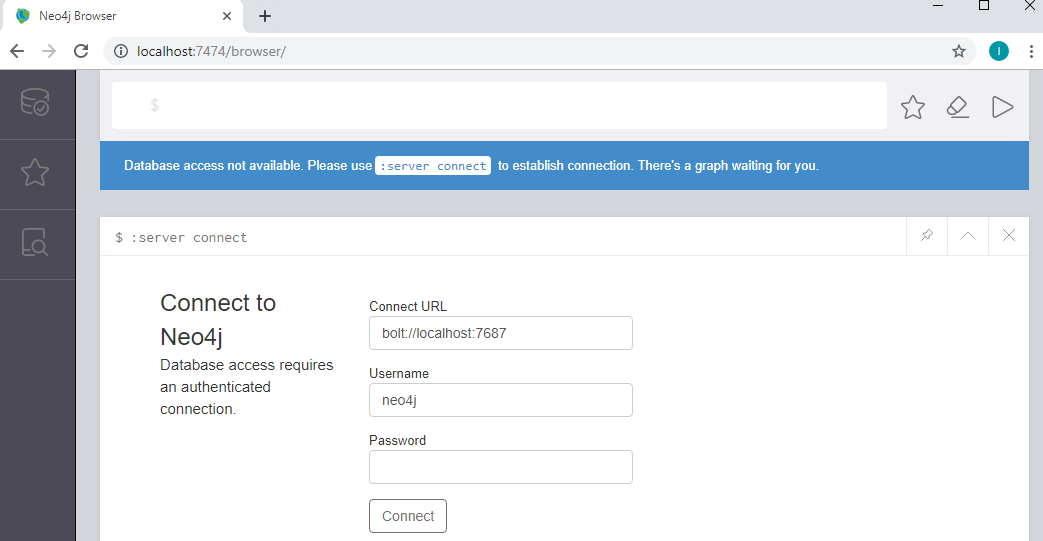Maximize the Chrome window
The image size is (1043, 541).
(984, 6)
